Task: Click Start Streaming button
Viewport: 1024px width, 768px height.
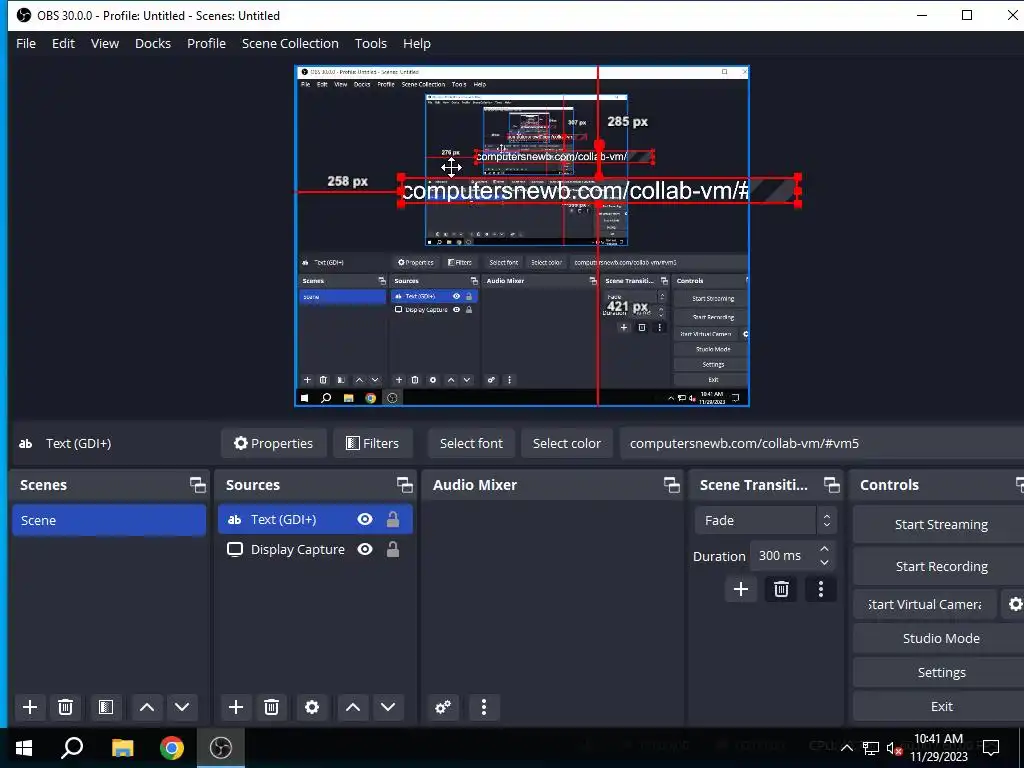Action: (940, 524)
